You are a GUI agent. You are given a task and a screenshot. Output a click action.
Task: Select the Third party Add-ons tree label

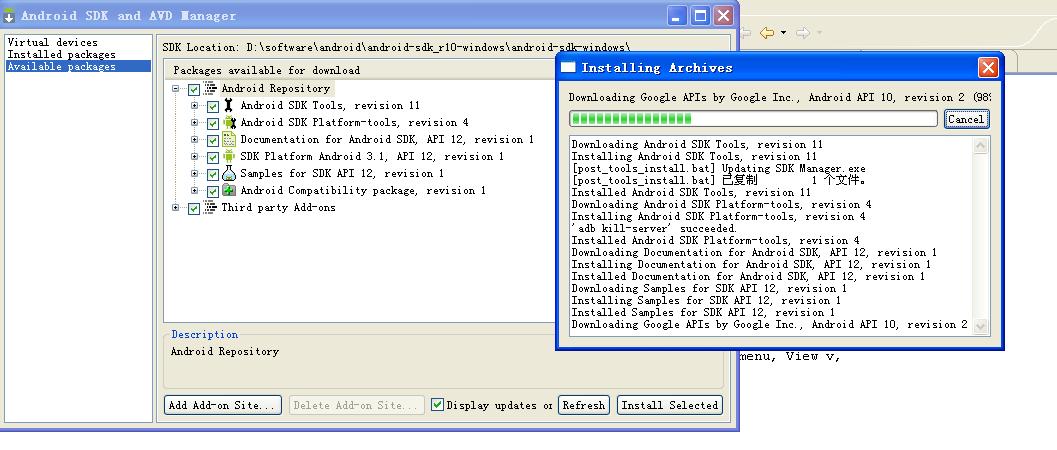278,207
